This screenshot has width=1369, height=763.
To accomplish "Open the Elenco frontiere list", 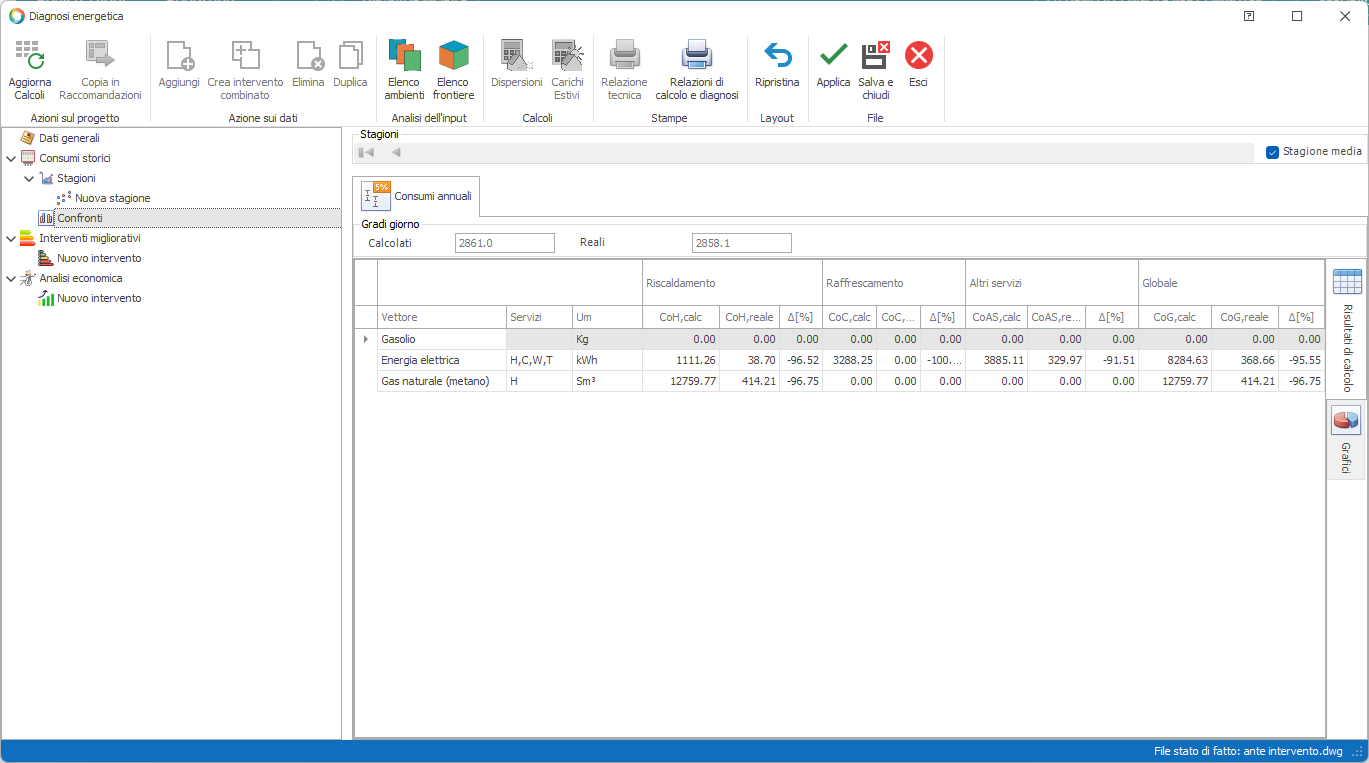I will pyautogui.click(x=453, y=56).
